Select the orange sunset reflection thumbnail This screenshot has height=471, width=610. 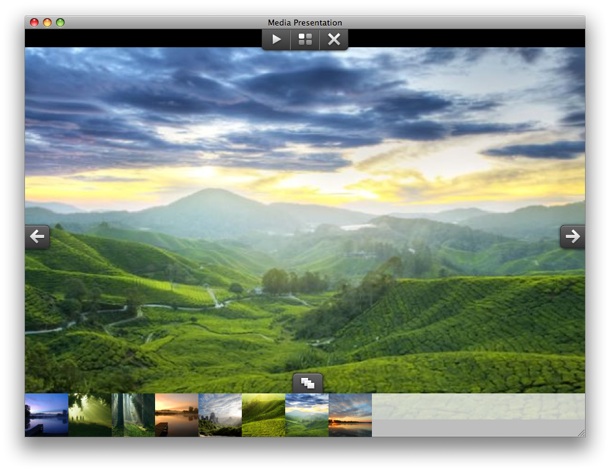176,415
